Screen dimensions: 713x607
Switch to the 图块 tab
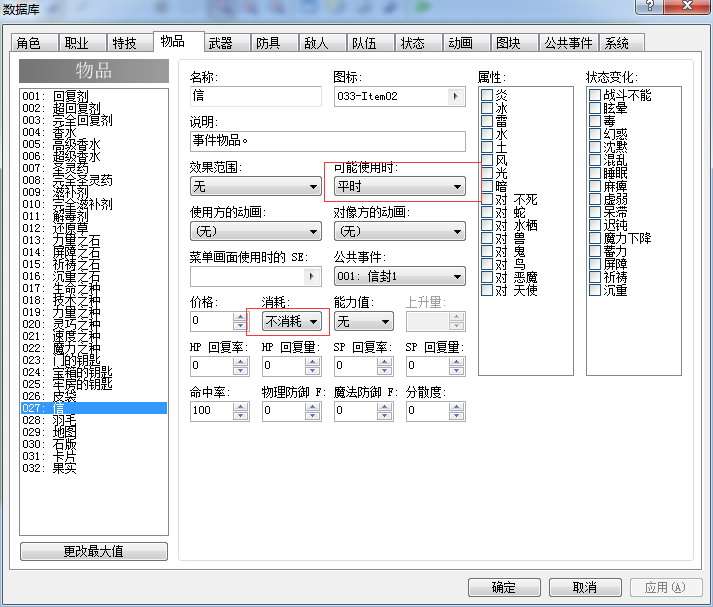click(515, 43)
